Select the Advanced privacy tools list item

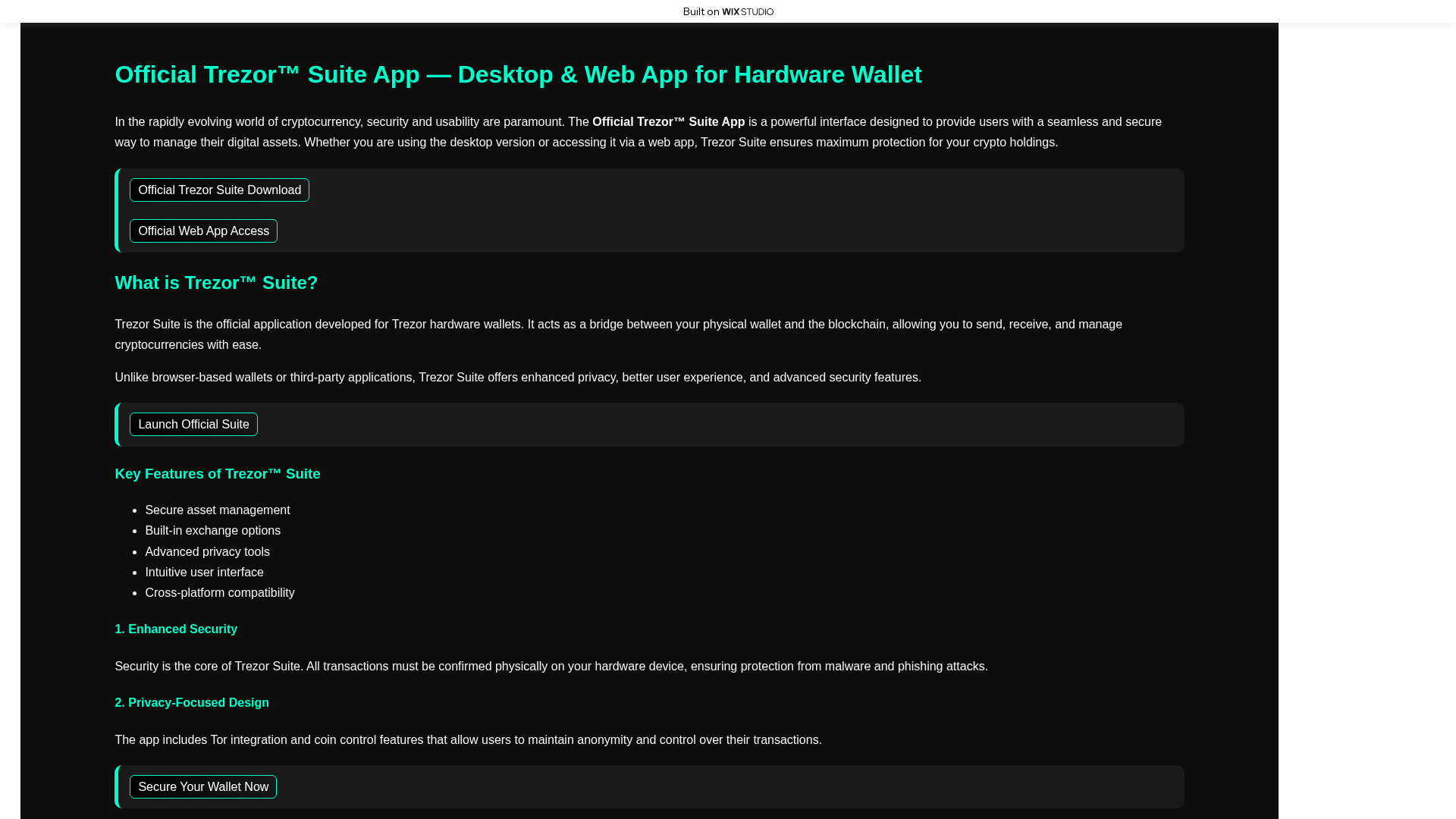208,551
